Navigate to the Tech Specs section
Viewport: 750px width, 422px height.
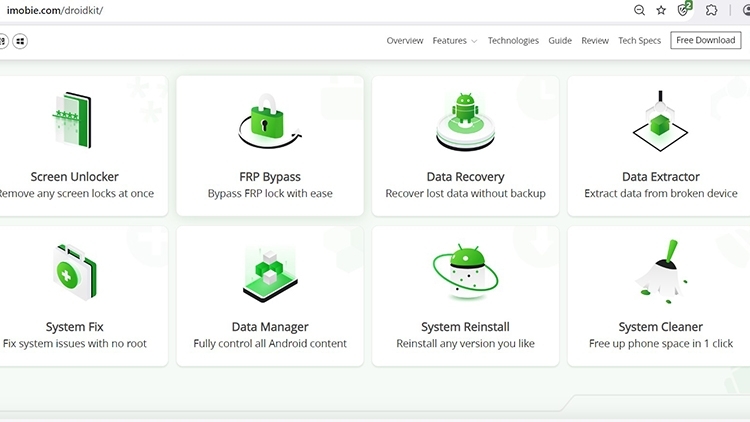(640, 41)
